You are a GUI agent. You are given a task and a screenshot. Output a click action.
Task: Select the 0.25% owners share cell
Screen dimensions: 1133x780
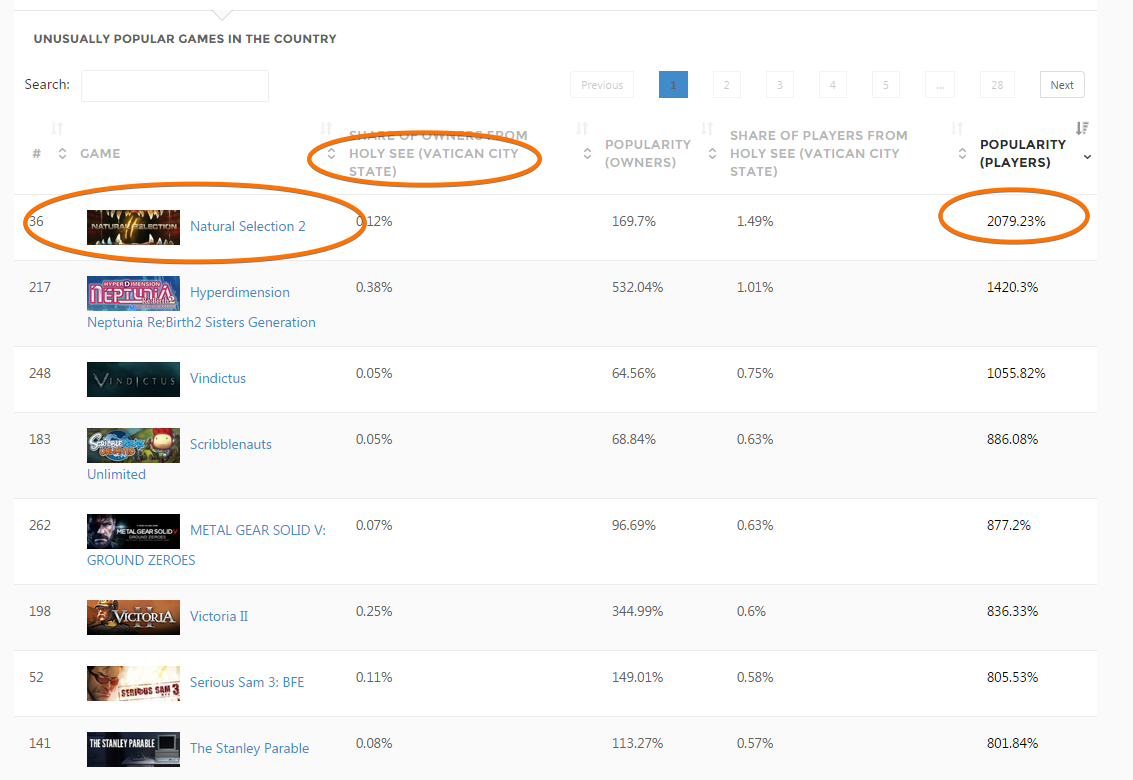[374, 611]
